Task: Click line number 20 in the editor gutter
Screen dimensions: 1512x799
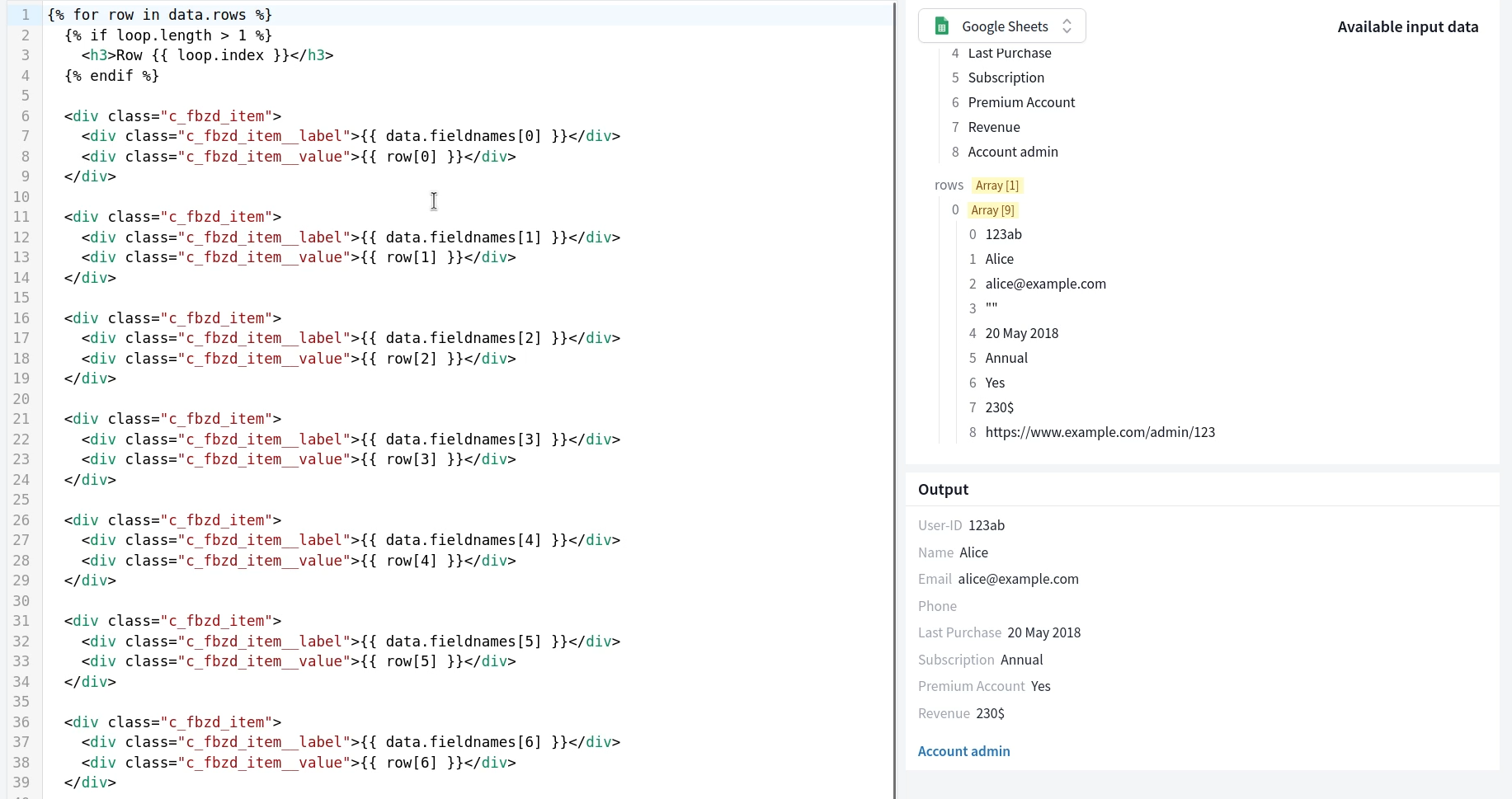Action: 22,398
